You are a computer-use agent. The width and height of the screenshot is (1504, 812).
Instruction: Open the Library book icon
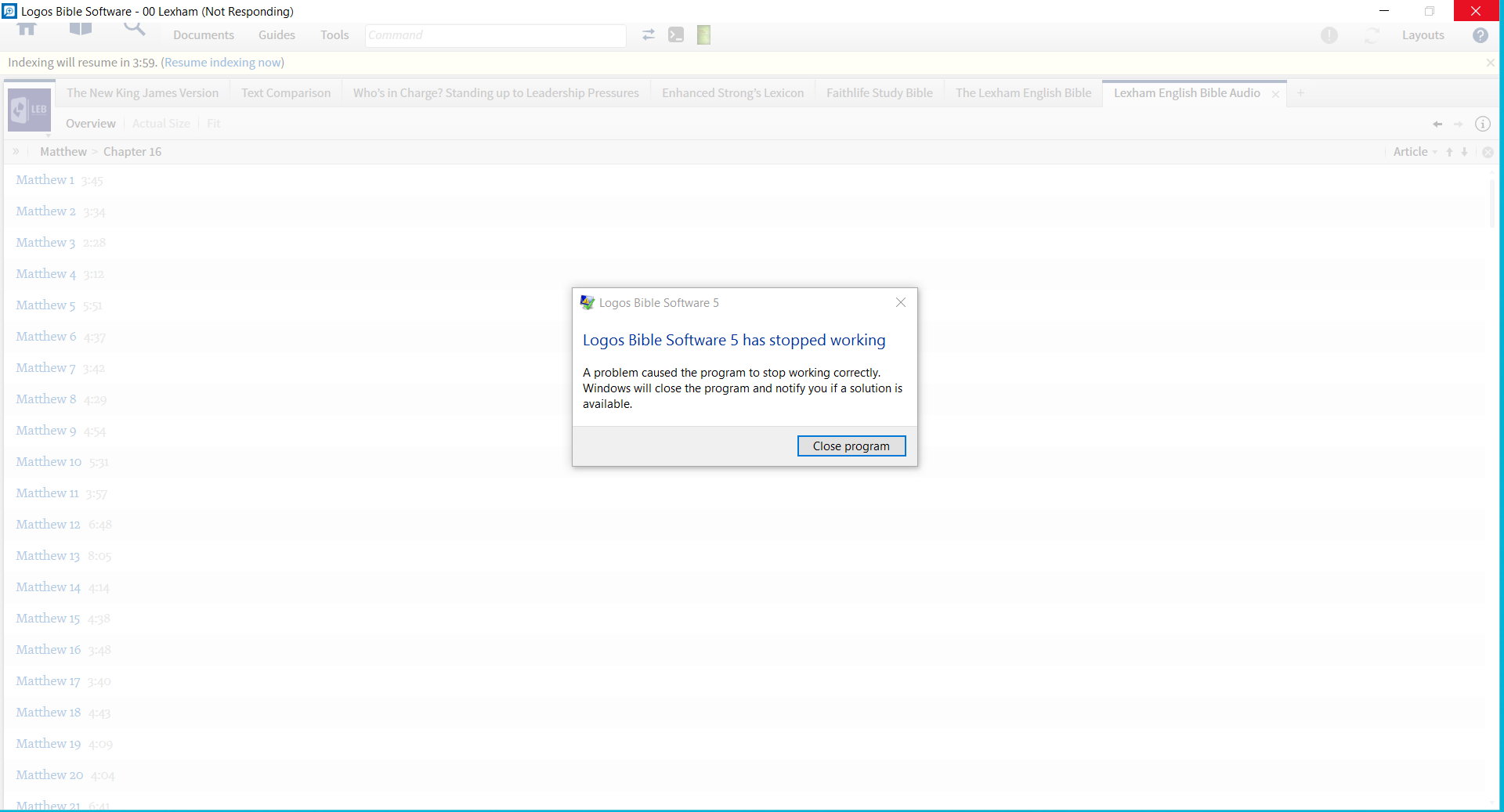click(81, 30)
